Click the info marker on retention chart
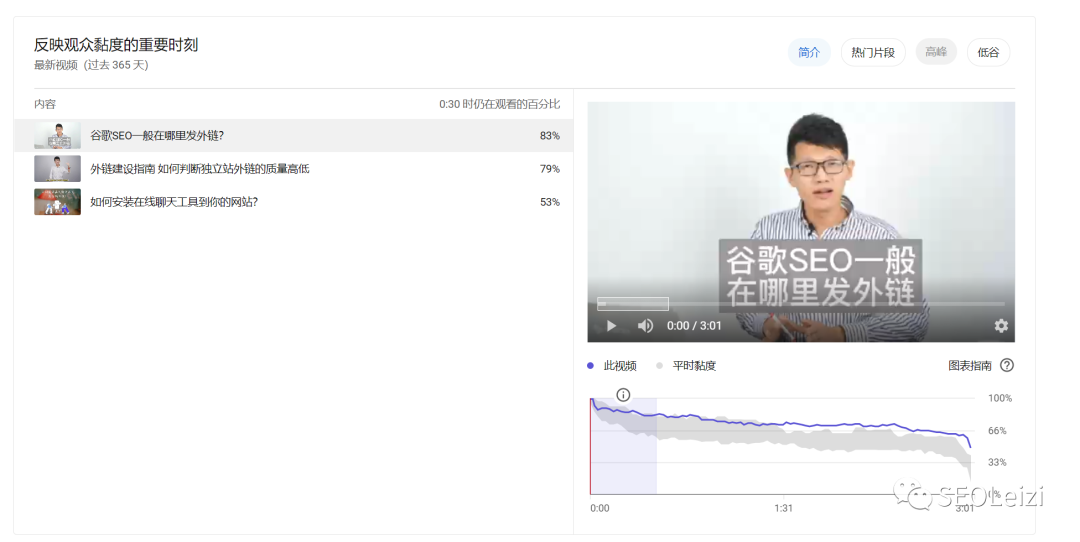 point(623,395)
